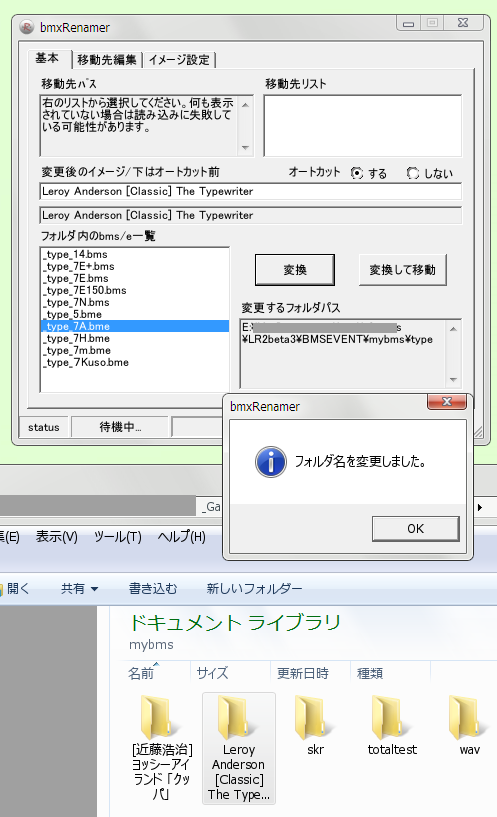The width and height of the screenshot is (497, 817).
Task: Open the ツール(T) menu in Explorer
Action: click(x=118, y=537)
